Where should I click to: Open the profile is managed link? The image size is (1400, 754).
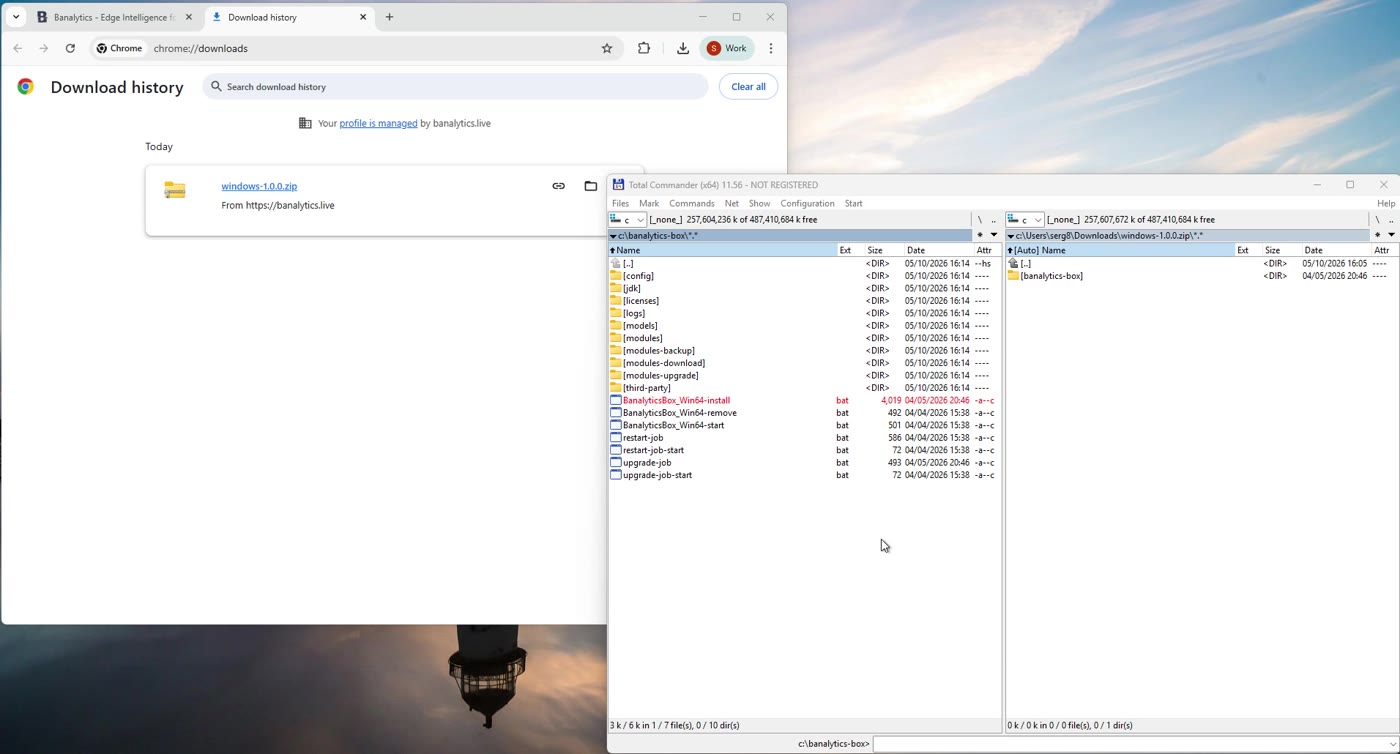(x=378, y=123)
